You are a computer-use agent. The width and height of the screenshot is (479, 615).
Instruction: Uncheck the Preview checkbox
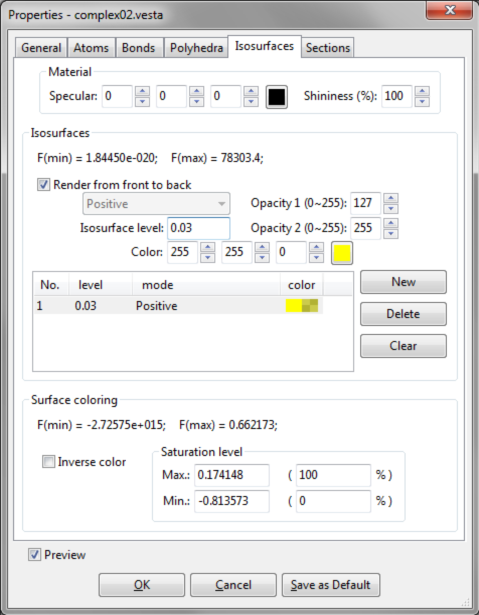tap(34, 555)
